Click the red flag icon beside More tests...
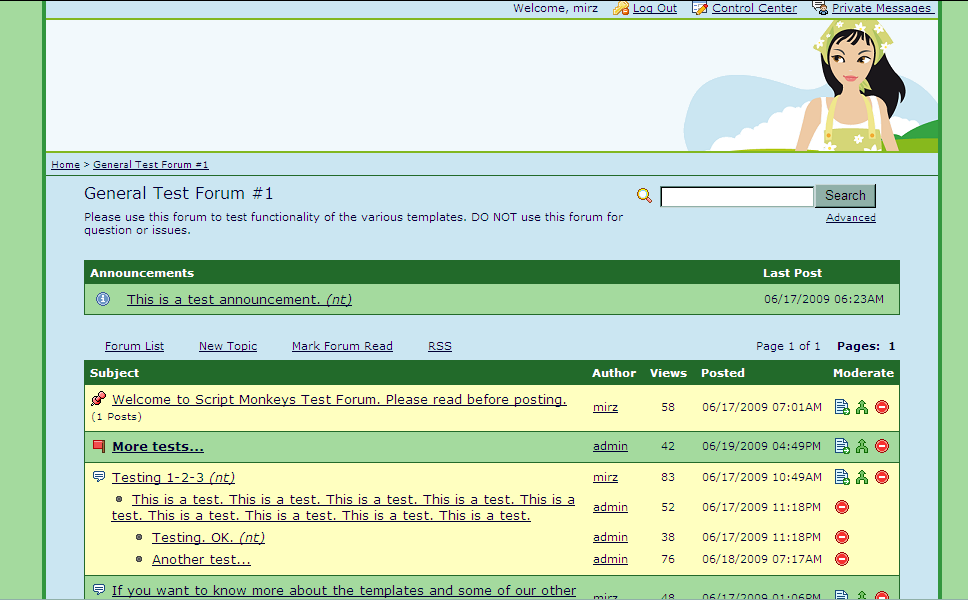Screen dimensions: 968x600 pyautogui.click(x=99, y=446)
